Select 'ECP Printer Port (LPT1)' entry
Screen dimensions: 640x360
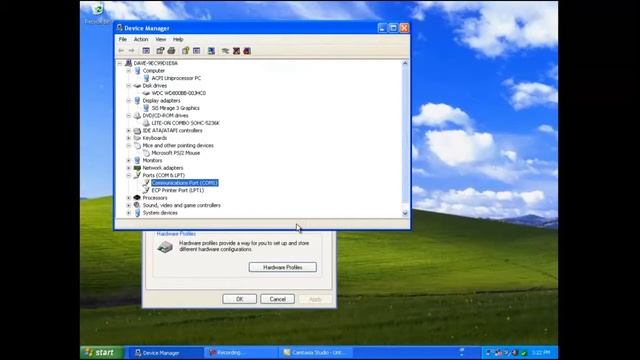178,190
